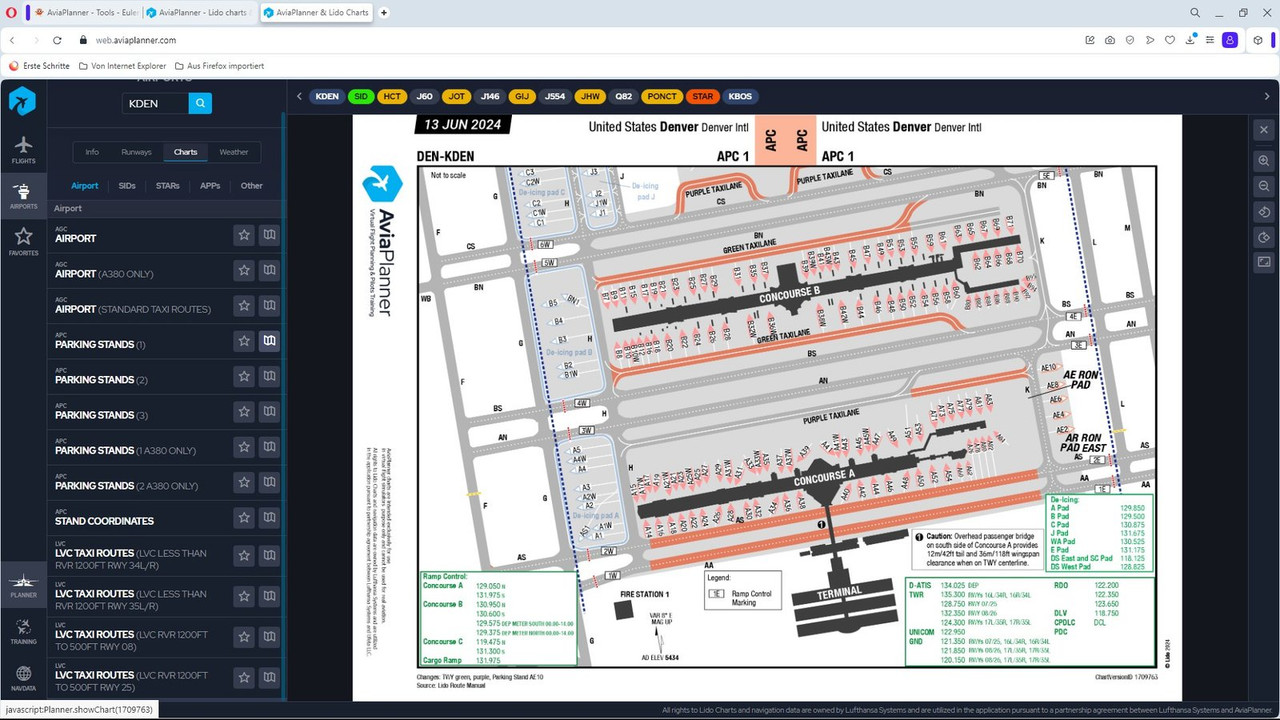Show the Other chart category

[252, 186]
